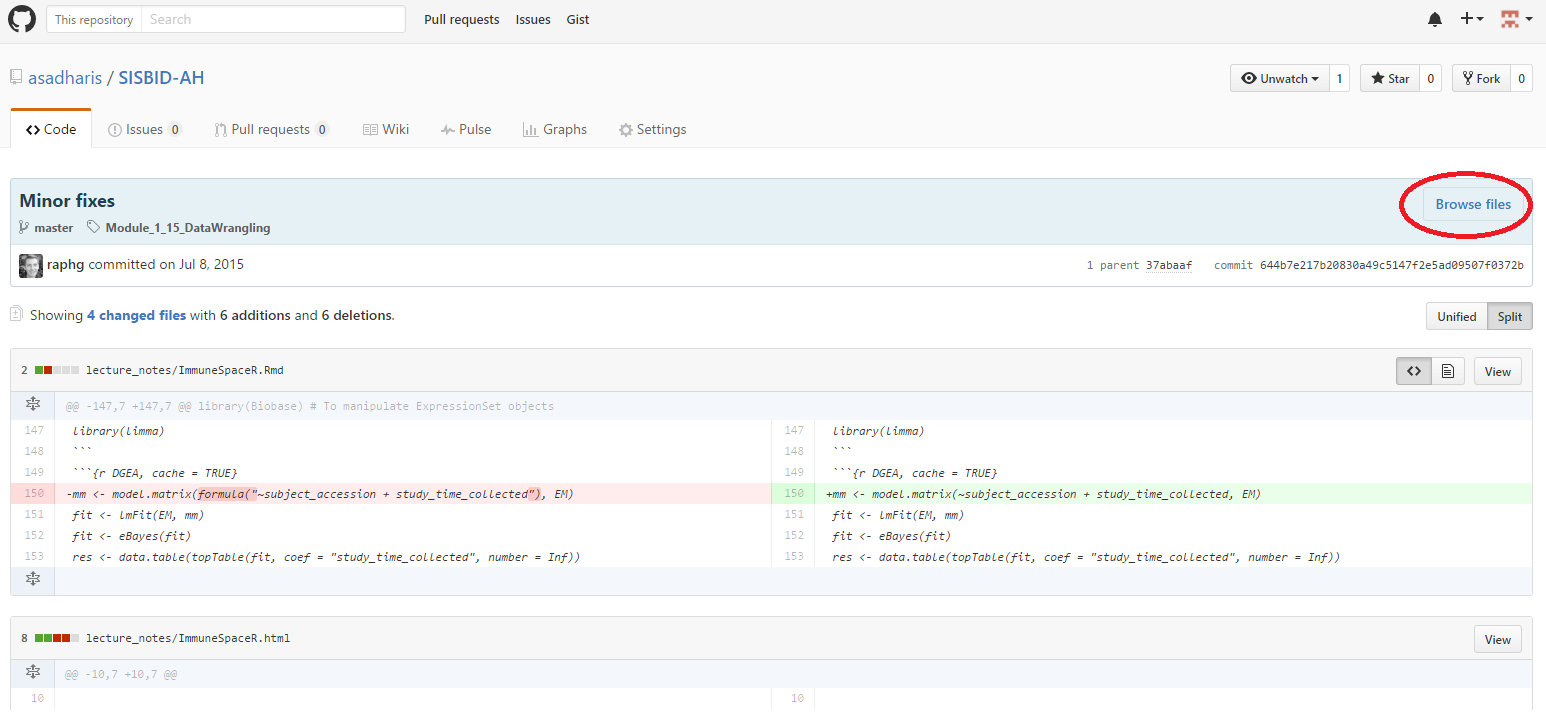Switch to the repository Pull requests tab
This screenshot has width=1546, height=724.
point(272,129)
